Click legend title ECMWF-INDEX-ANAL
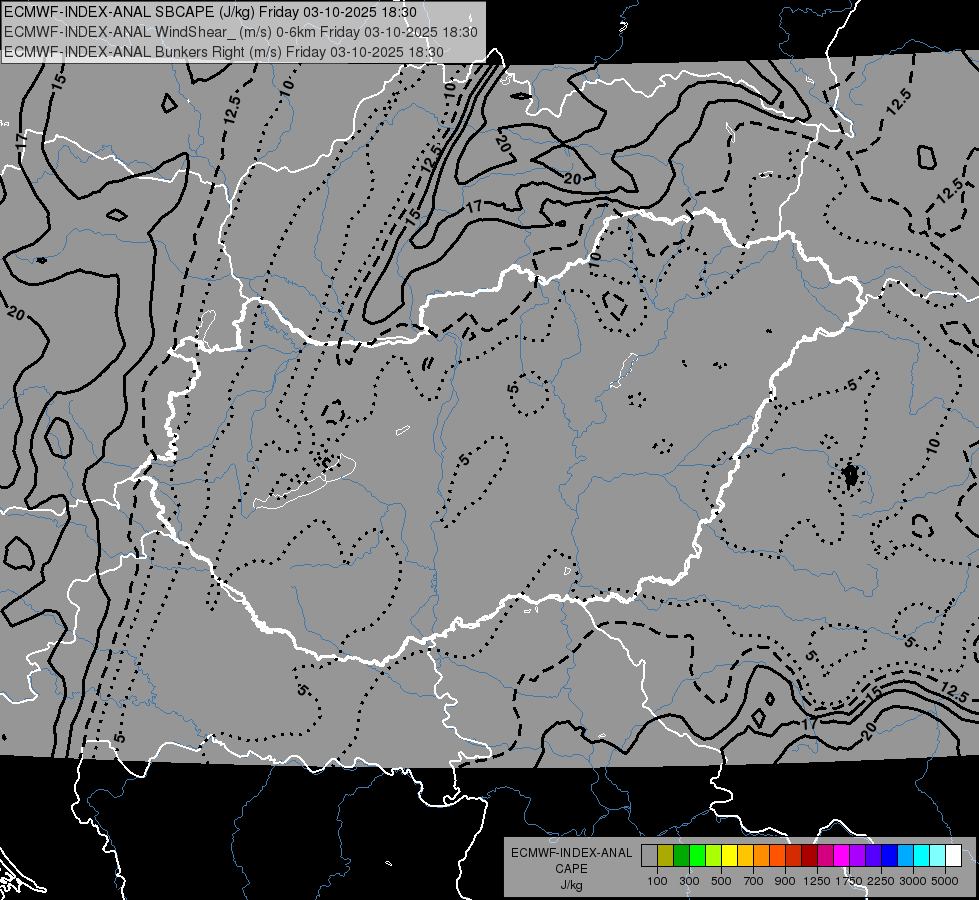The width and height of the screenshot is (979, 900). pyautogui.click(x=571, y=853)
